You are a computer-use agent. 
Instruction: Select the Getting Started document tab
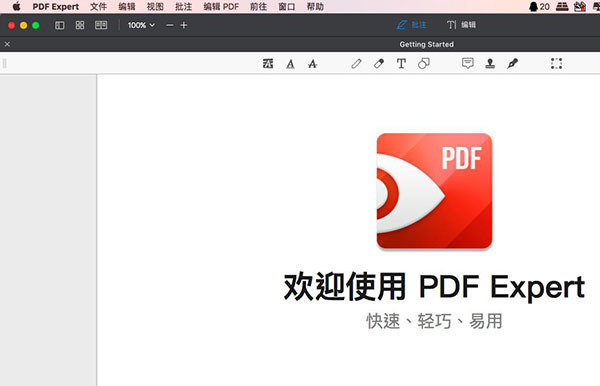(x=426, y=44)
